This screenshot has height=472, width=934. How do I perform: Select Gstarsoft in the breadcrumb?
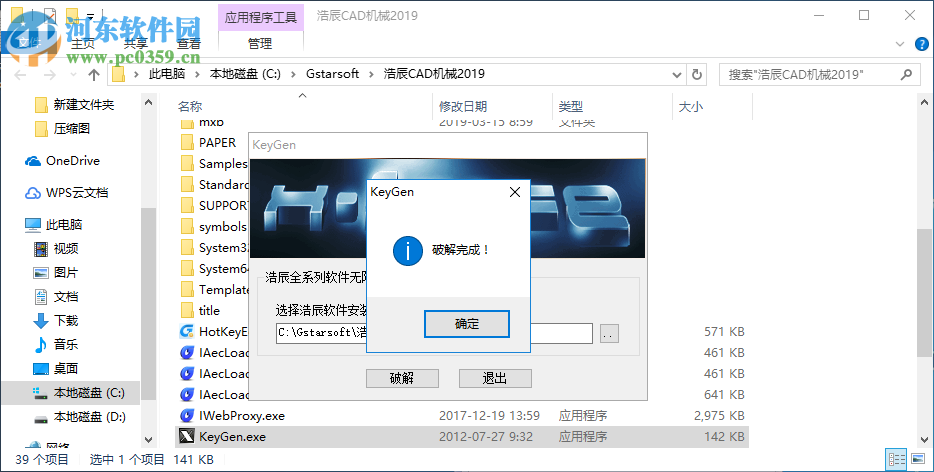(332, 74)
